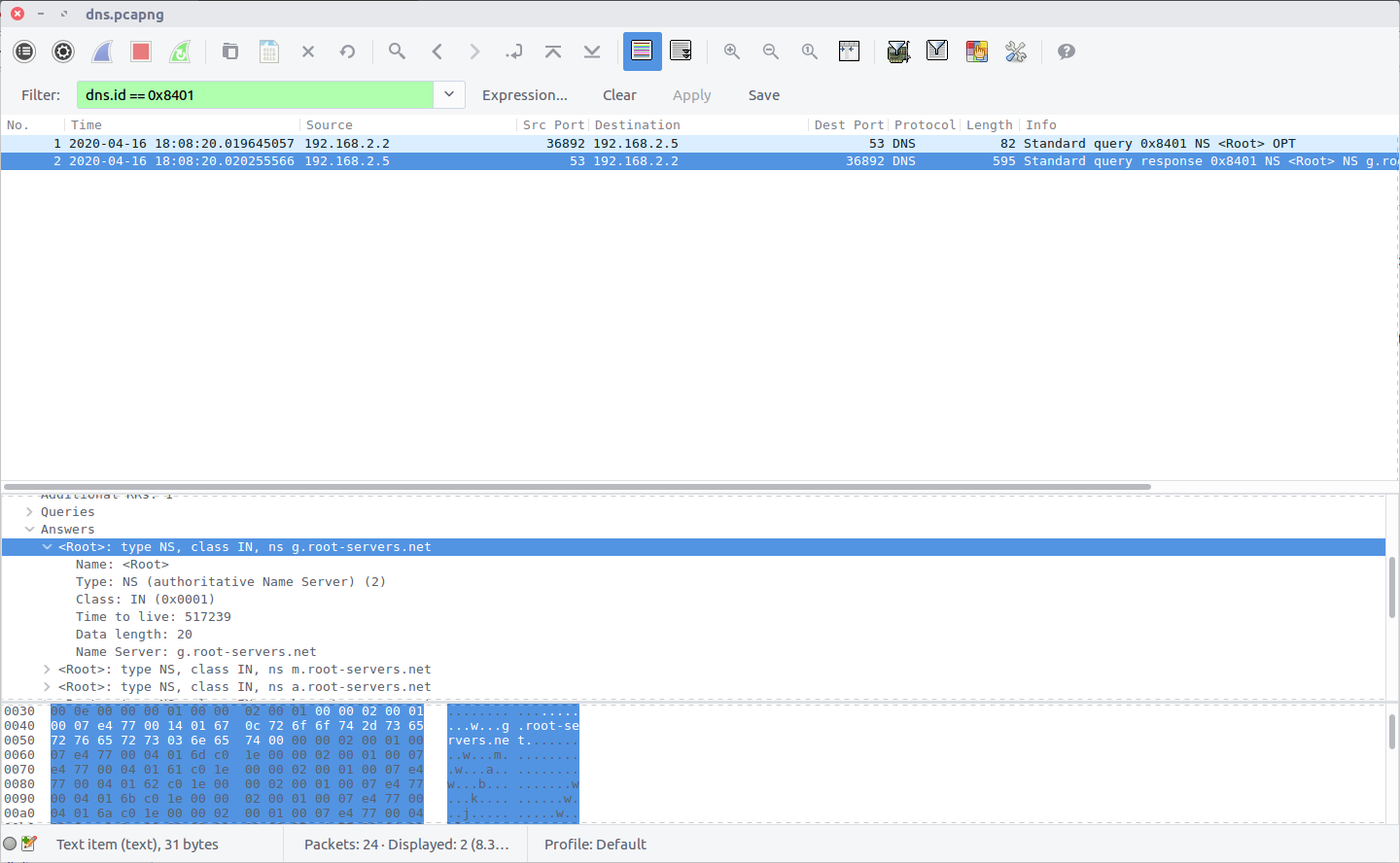1400x863 pixels.
Task: Open the Coloring Rules icon
Action: pyautogui.click(x=976, y=52)
